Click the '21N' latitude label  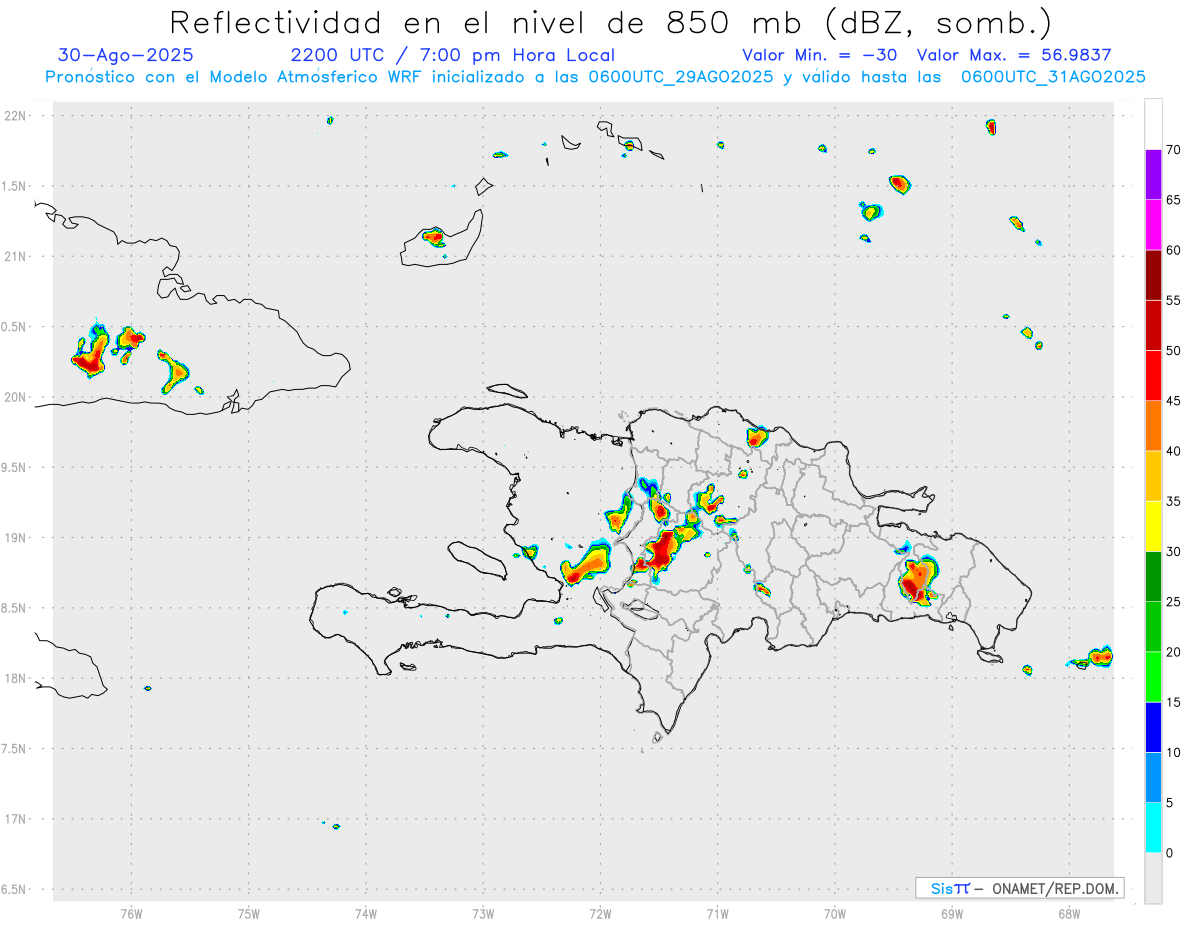point(17,256)
